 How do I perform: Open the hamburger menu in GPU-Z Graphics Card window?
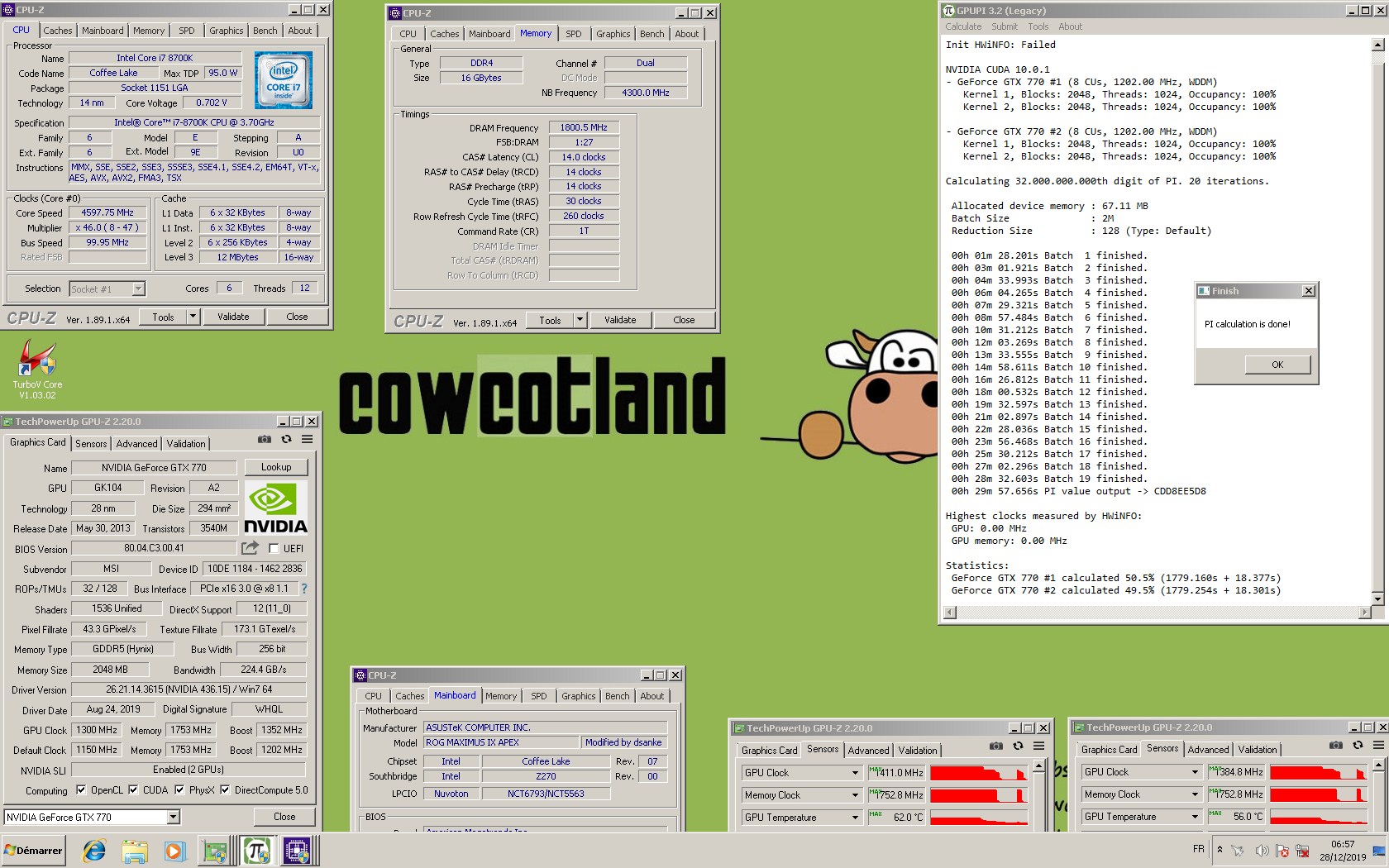[307, 440]
